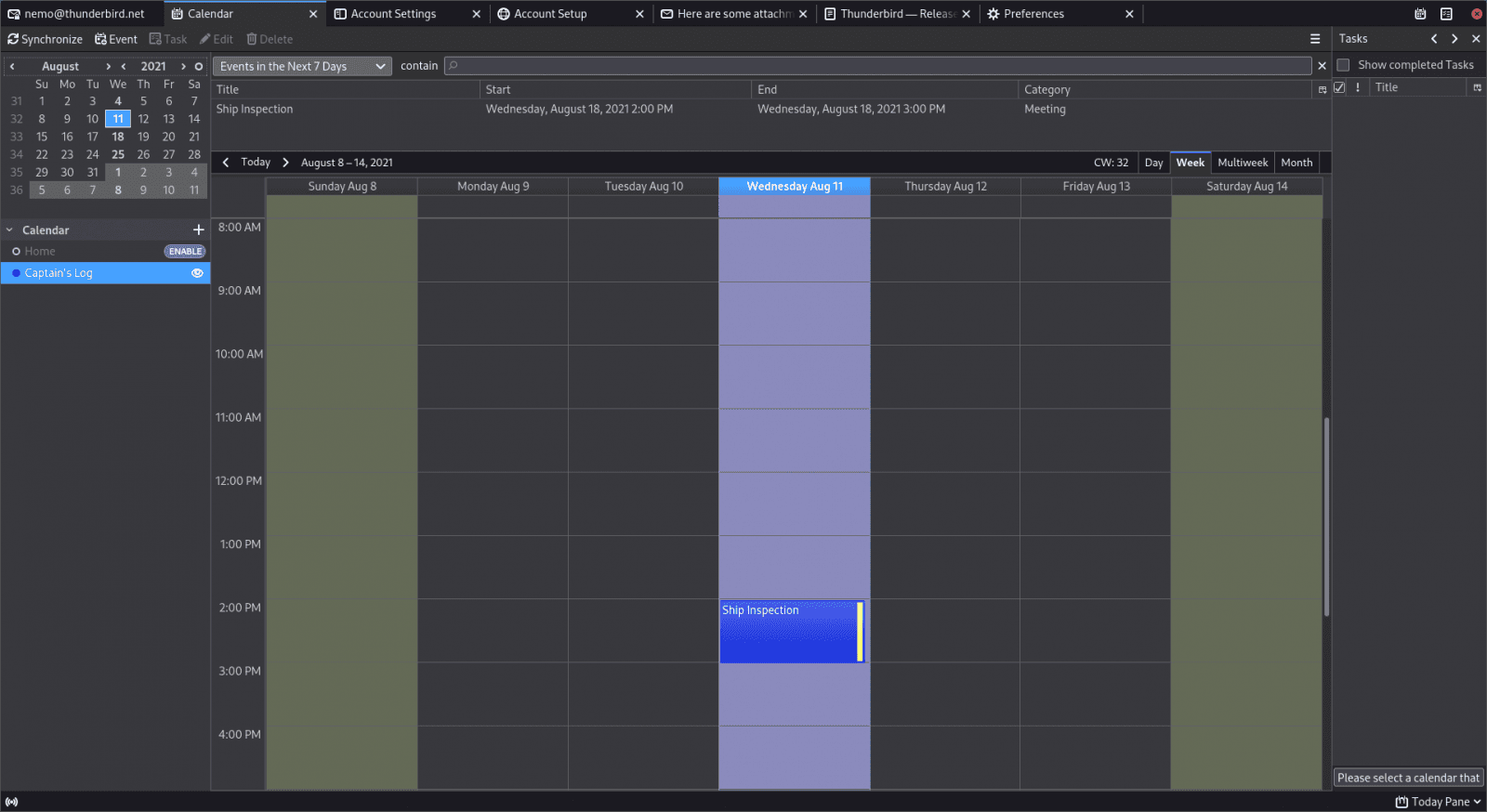This screenshot has width=1487, height=812.
Task: Clear the event search with X icon
Action: coord(1322,66)
